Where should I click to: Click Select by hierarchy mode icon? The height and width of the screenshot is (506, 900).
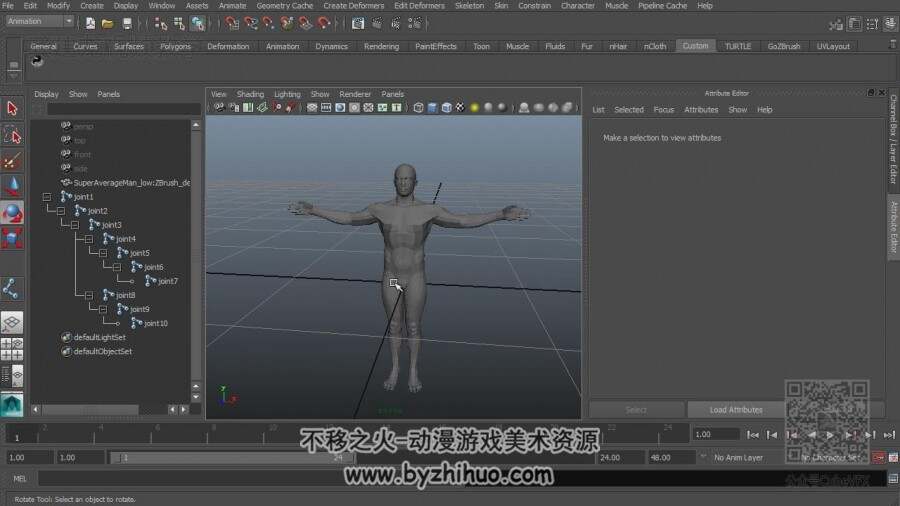pyautogui.click(x=161, y=24)
